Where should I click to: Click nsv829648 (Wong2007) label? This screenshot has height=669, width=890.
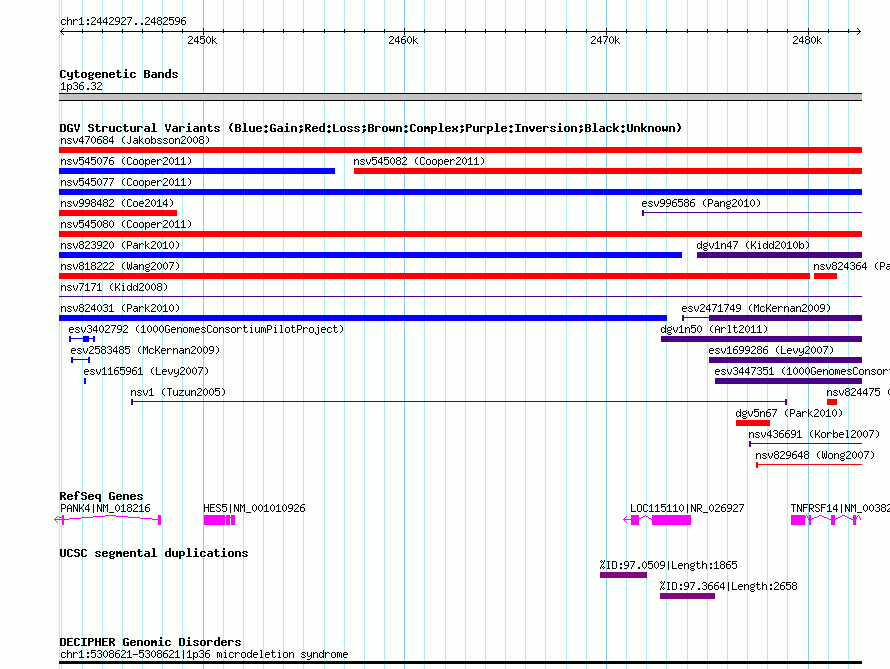(815, 455)
